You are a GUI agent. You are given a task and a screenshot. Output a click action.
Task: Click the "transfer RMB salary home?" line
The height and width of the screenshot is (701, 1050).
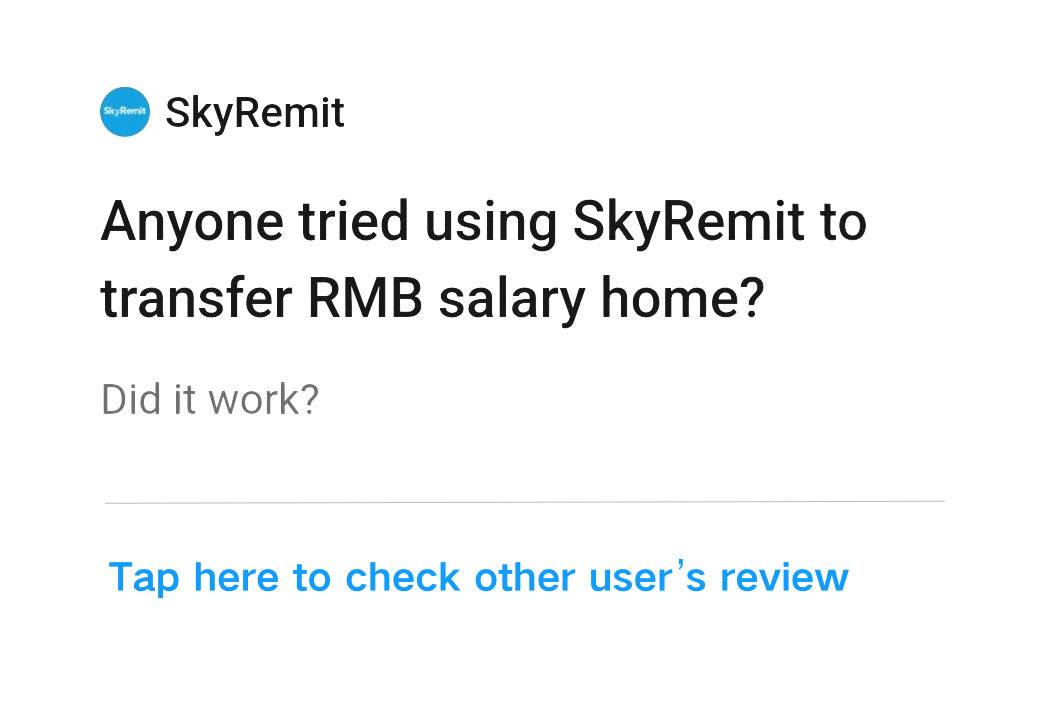pos(432,299)
